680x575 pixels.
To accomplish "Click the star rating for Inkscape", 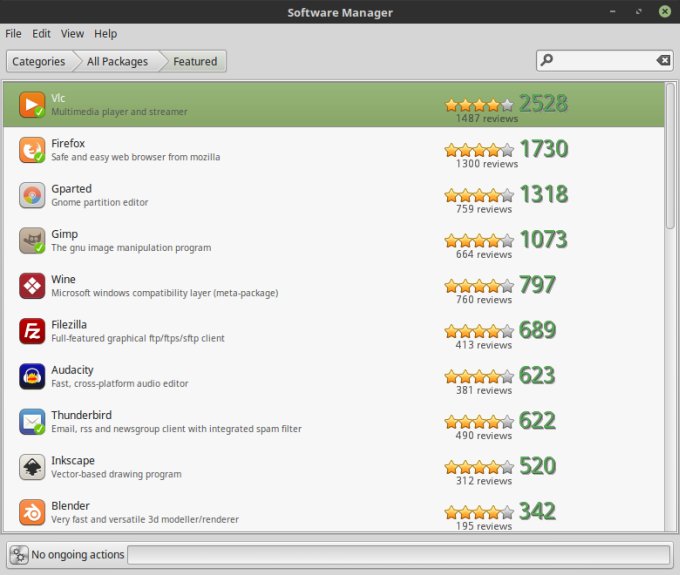I will pyautogui.click(x=479, y=467).
